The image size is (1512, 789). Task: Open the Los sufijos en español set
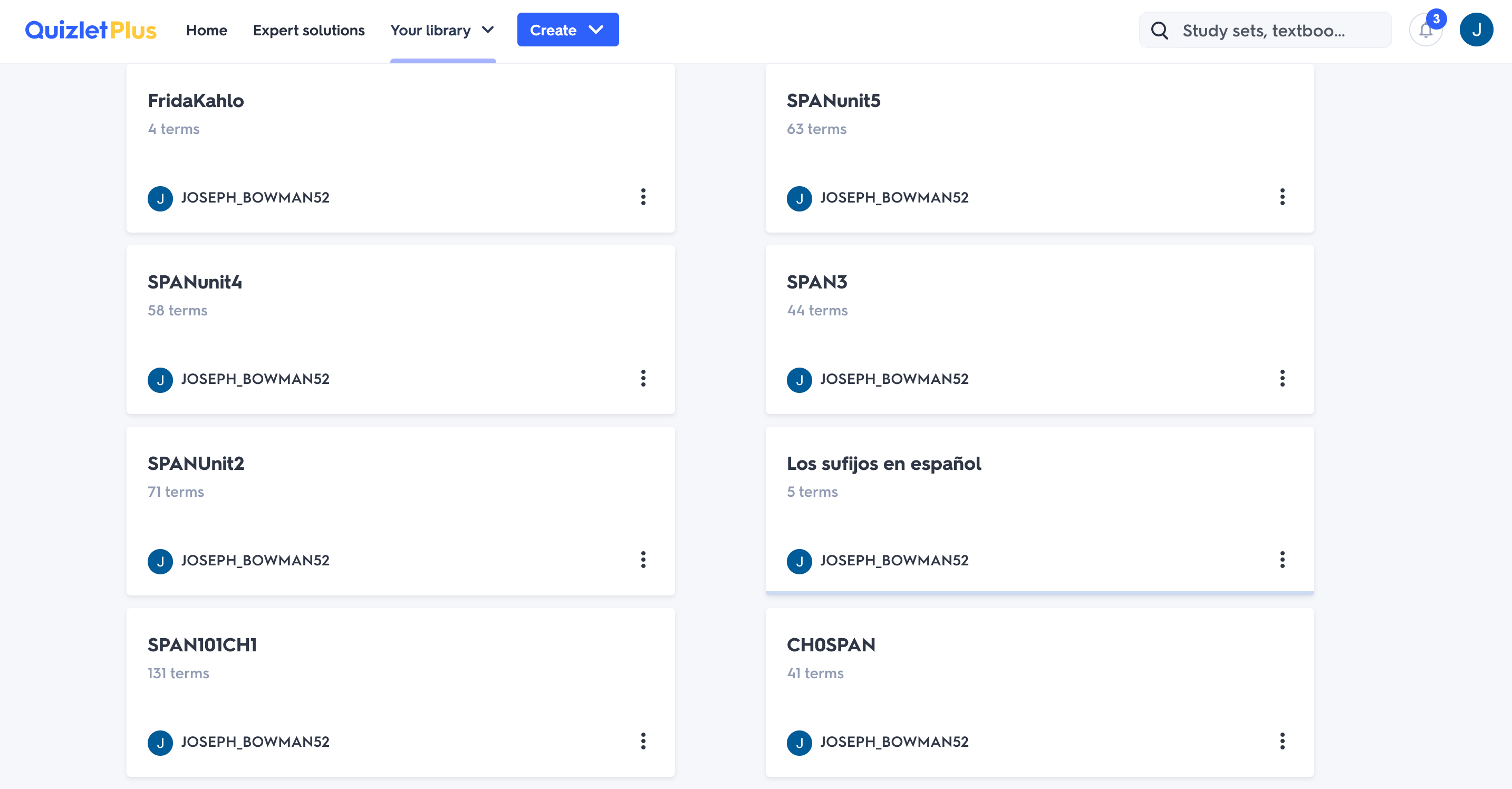[x=883, y=464]
